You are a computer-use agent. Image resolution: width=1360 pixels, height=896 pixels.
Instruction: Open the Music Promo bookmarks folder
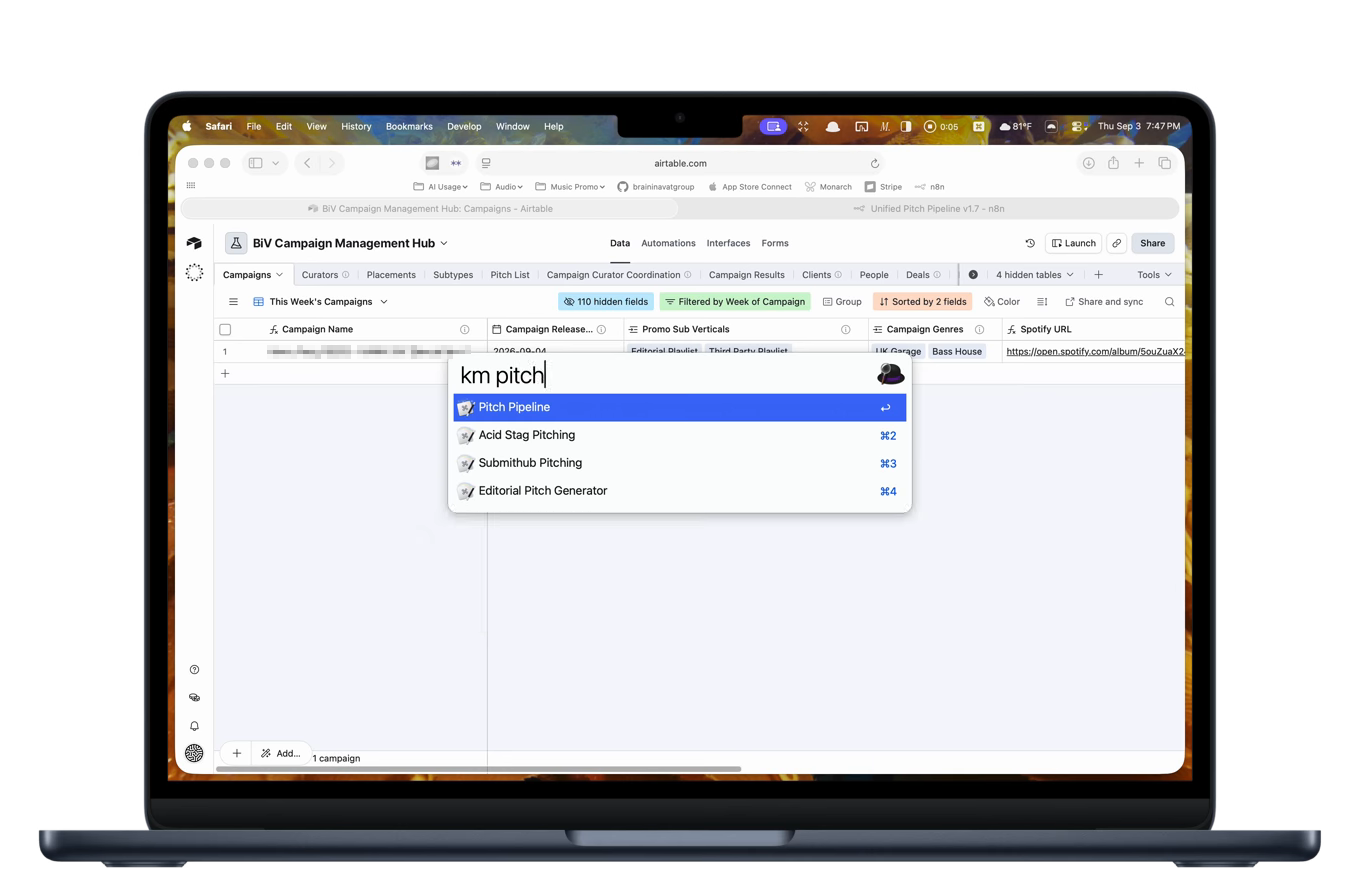coord(570,187)
